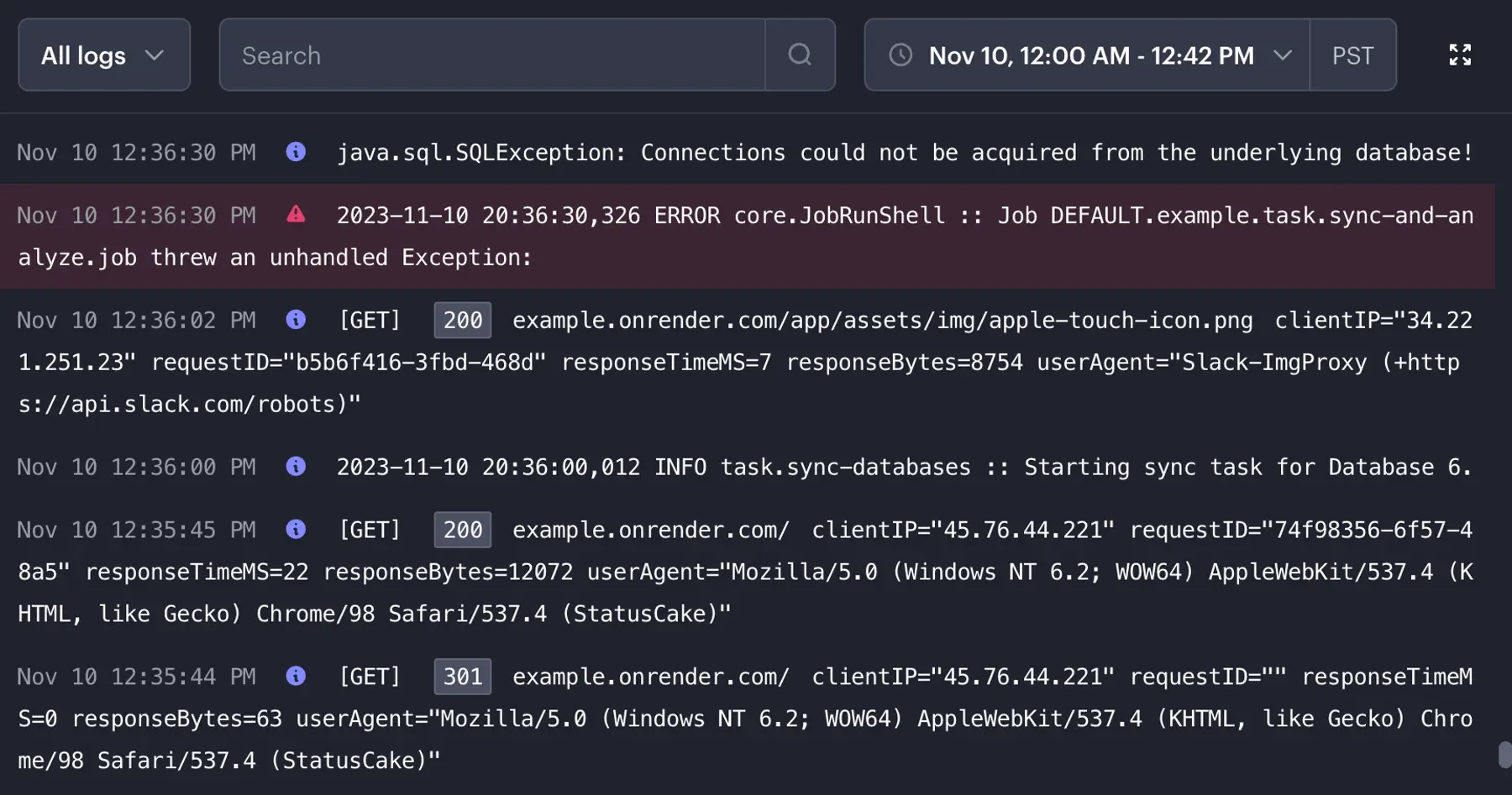Click the 200 status badge on the GET request

462,320
